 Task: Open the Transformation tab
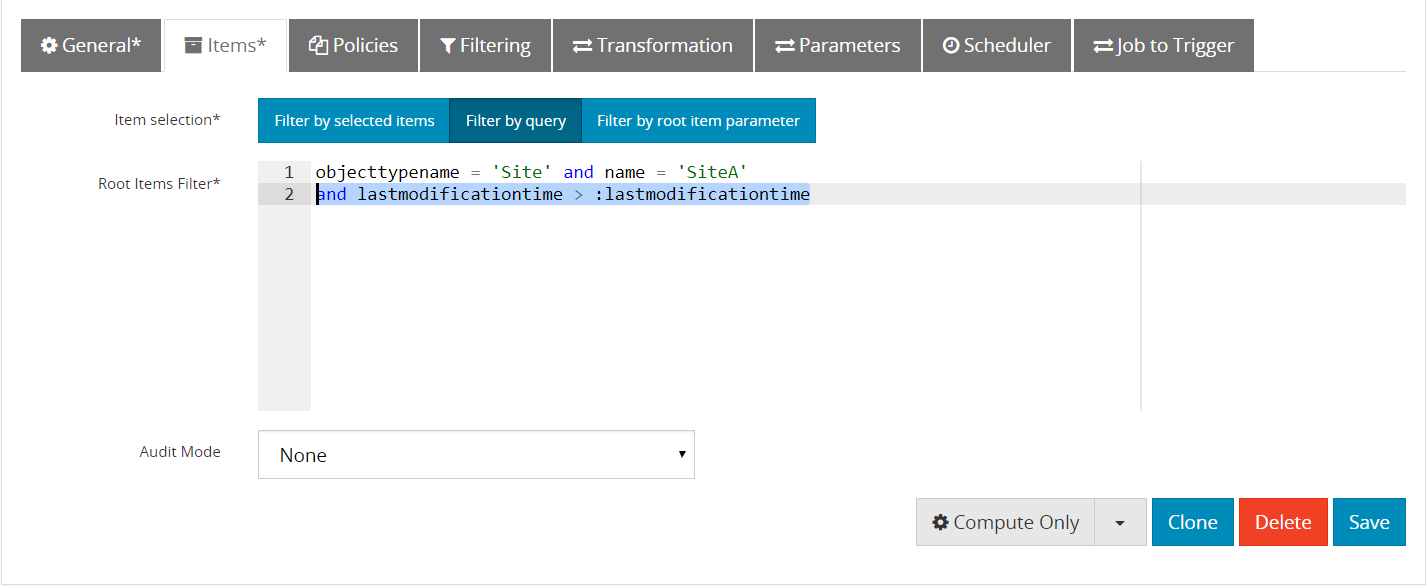652,46
